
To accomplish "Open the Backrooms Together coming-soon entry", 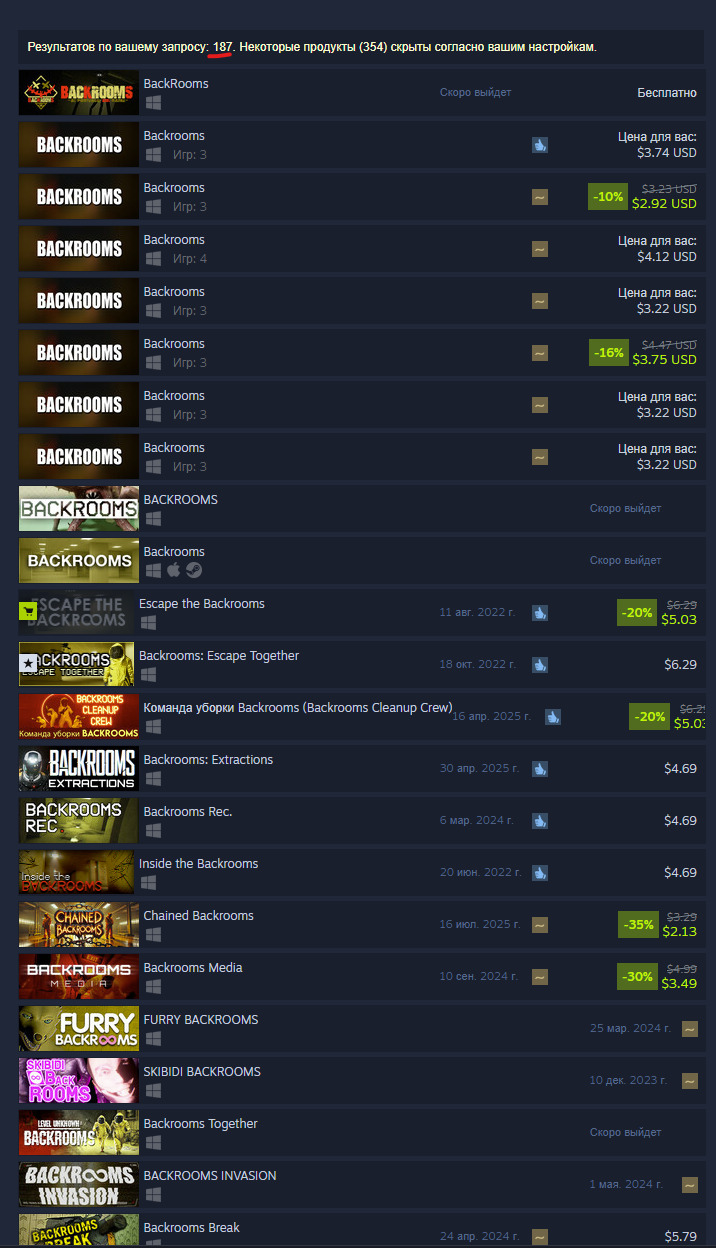I will tap(361, 1133).
